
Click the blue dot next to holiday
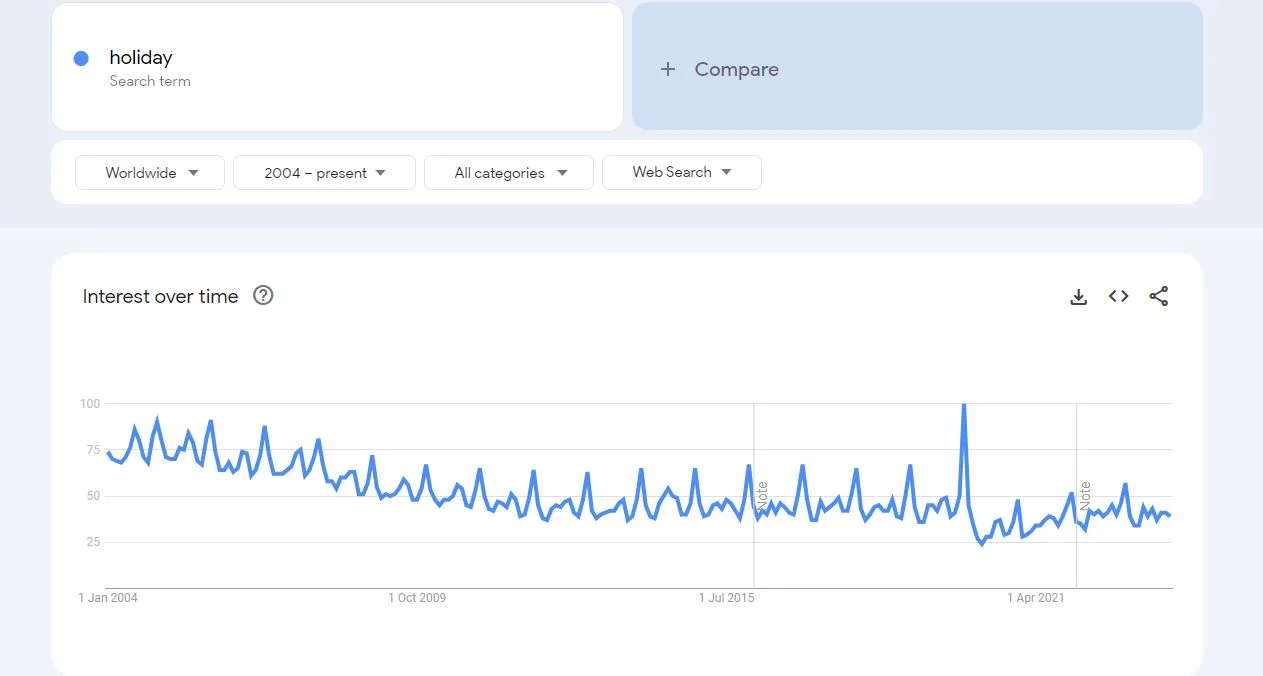(82, 59)
